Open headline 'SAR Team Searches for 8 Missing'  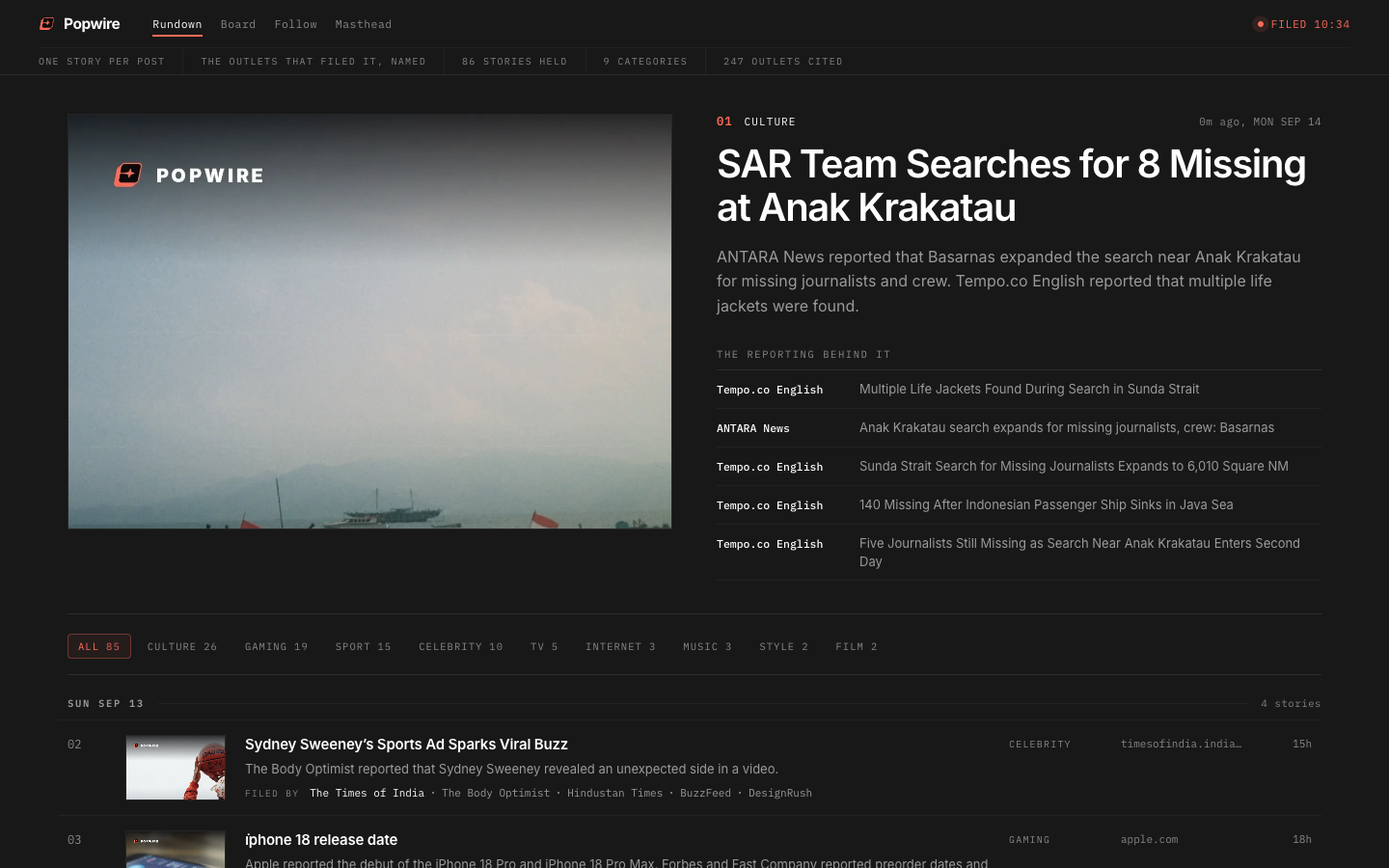pos(1011,185)
